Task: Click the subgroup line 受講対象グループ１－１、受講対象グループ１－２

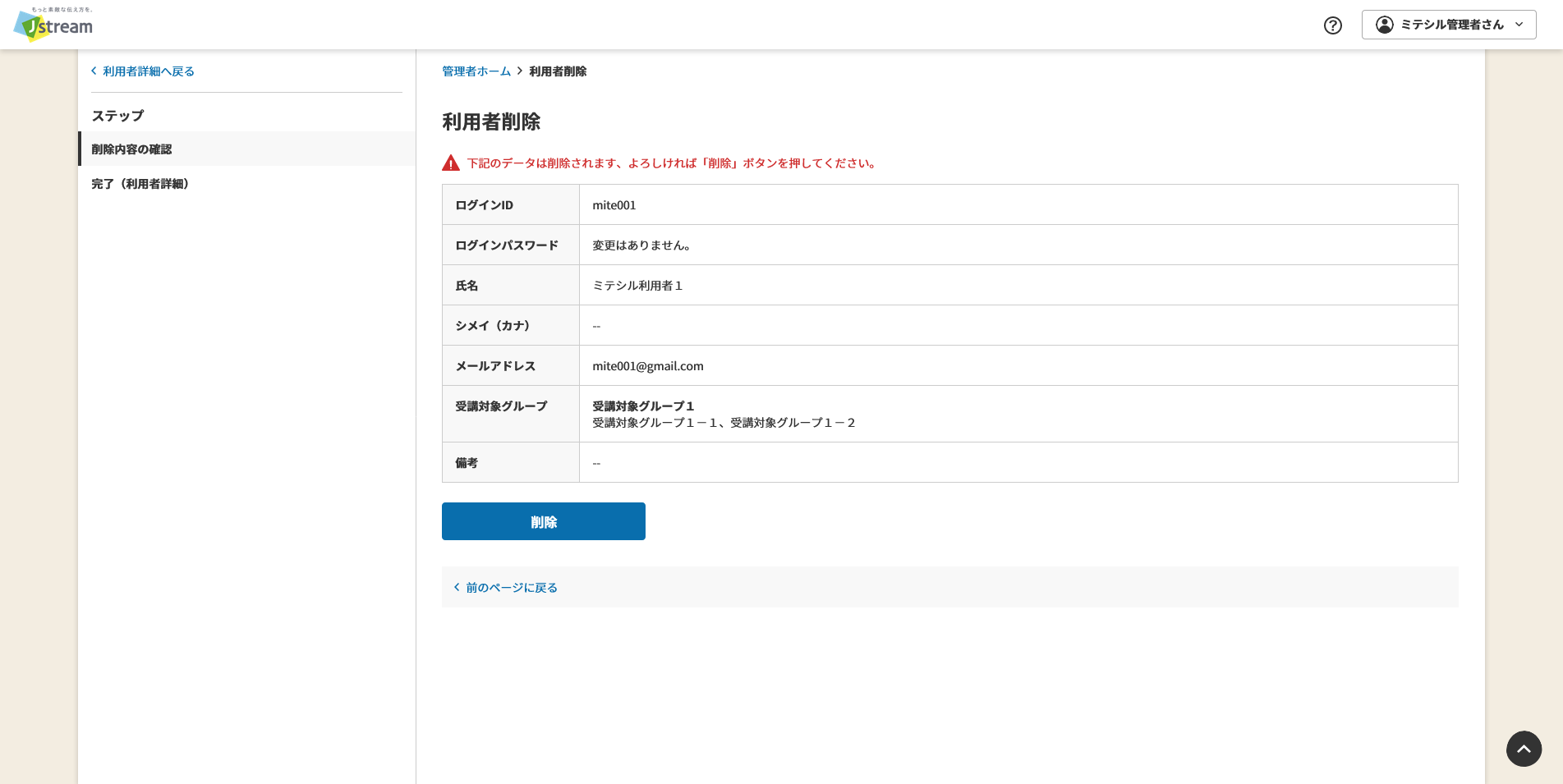Action: (724, 423)
